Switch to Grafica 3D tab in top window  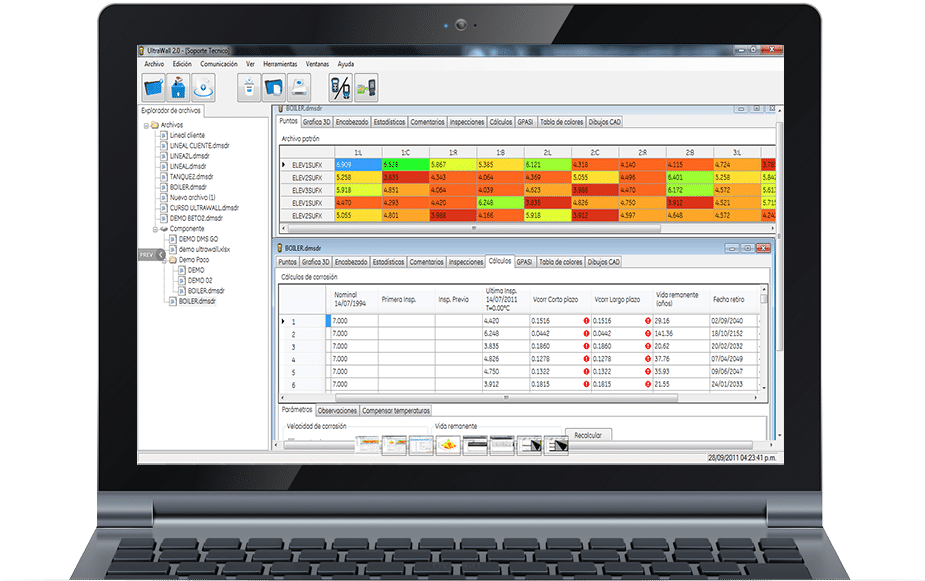coord(316,121)
